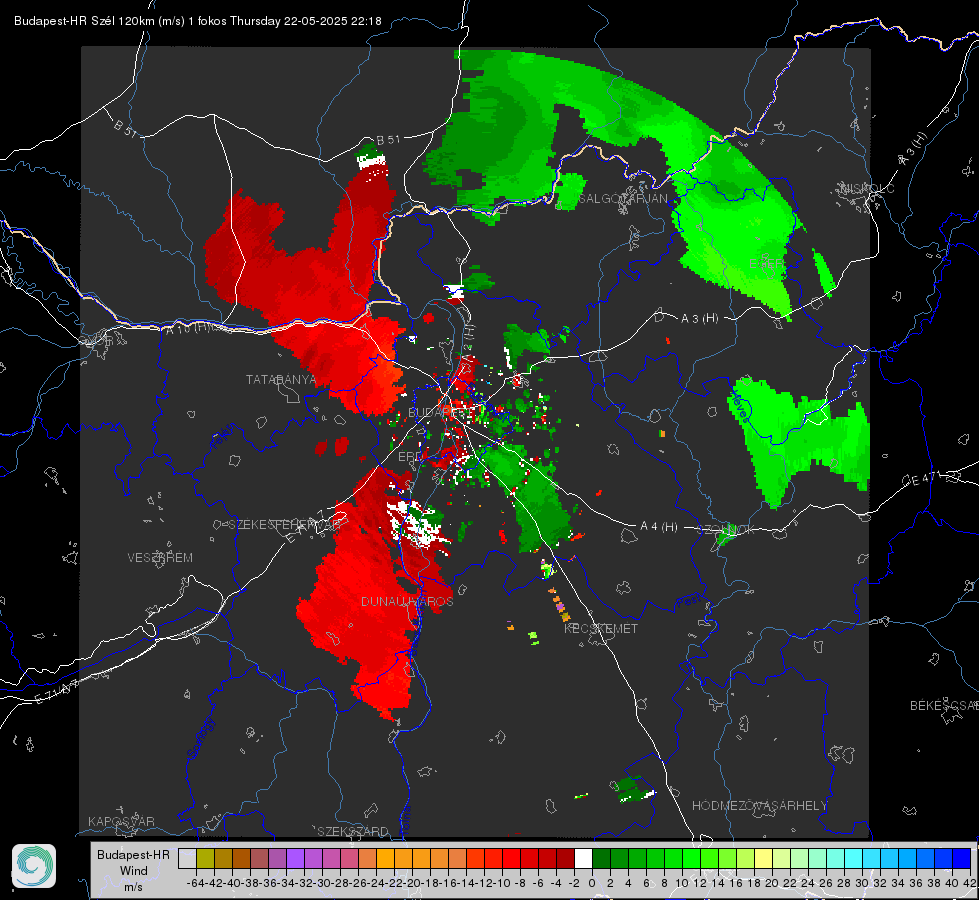
Task: Click the swirl logo icon beside the legend
Action: point(34,866)
